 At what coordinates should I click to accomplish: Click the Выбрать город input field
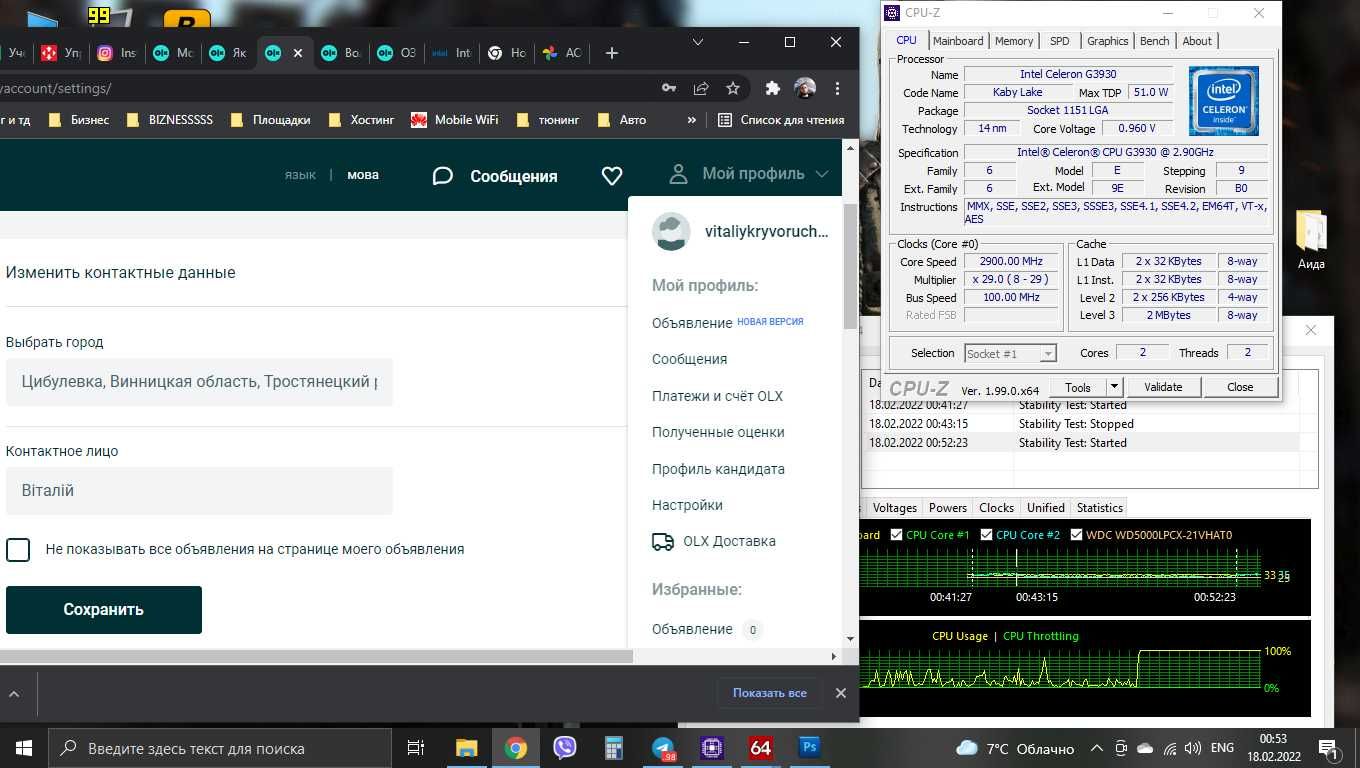click(x=199, y=382)
